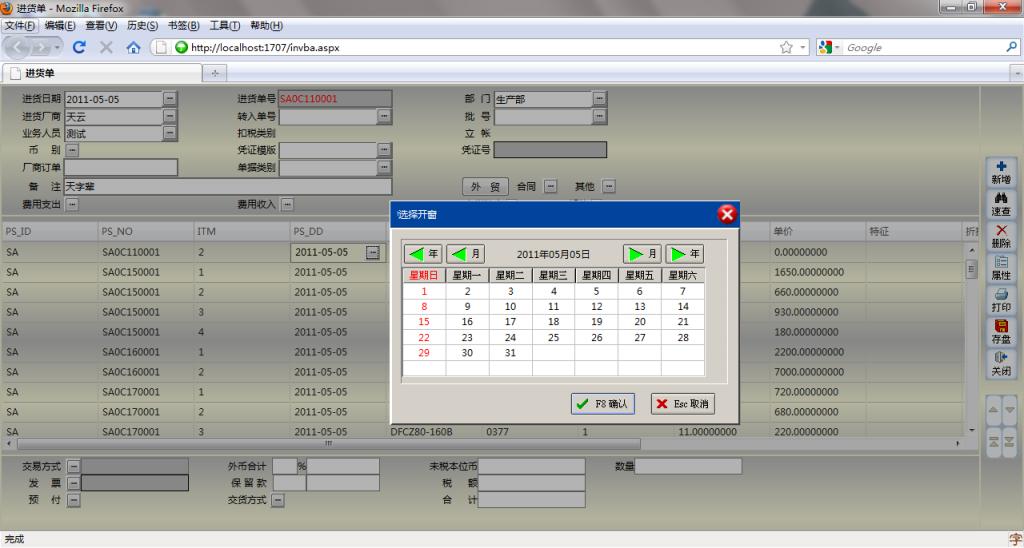Click the Firefox home icon
1024x548 pixels.
coord(133,47)
